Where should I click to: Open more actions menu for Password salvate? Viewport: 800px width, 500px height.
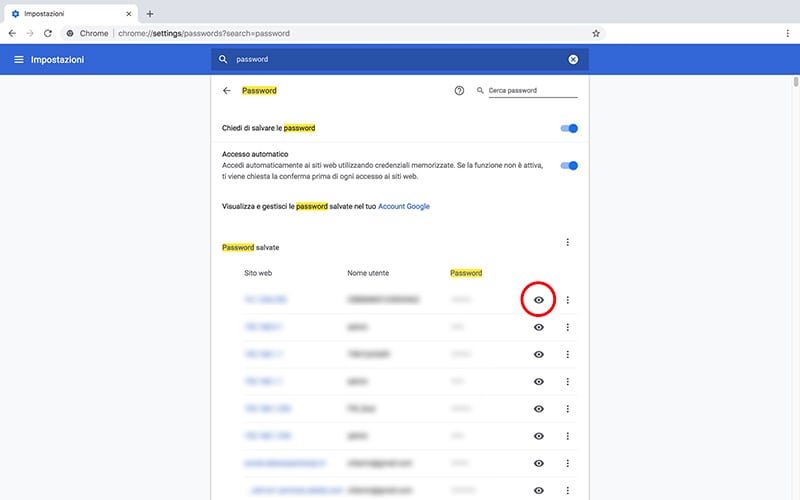[x=567, y=242]
